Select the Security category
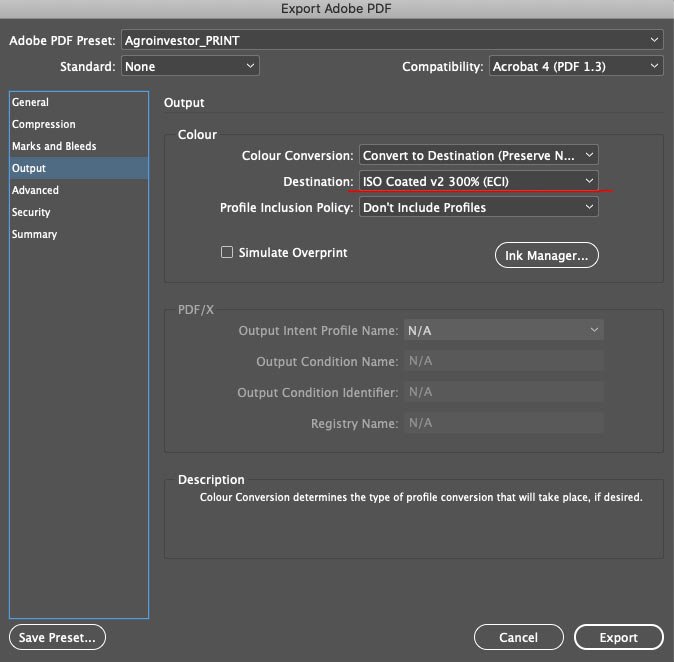 pyautogui.click(x=79, y=212)
